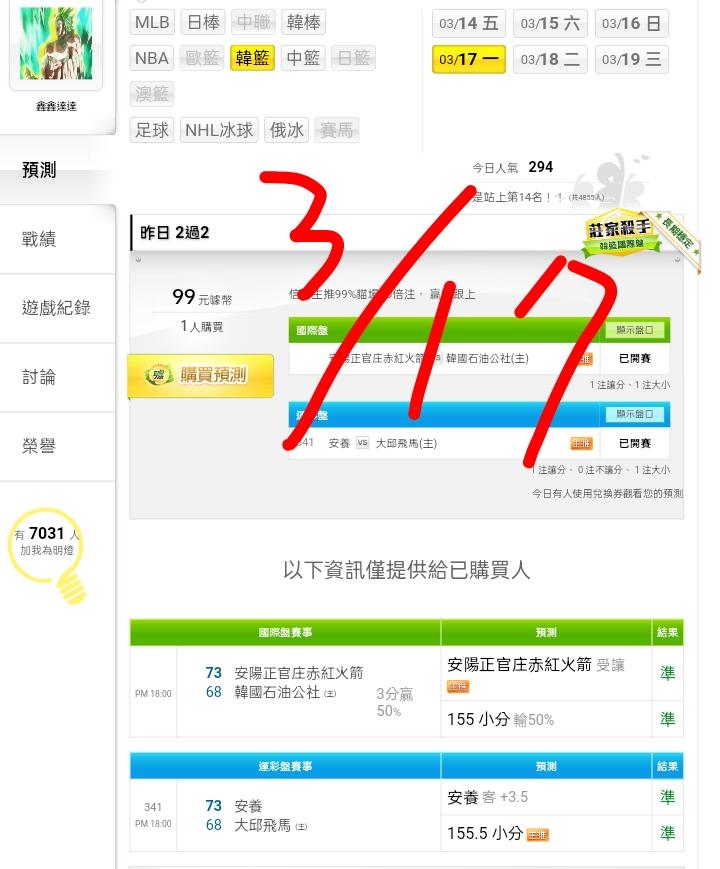The image size is (720, 869).
Task: Choose the 03/14 五 date
Action: click(468, 23)
